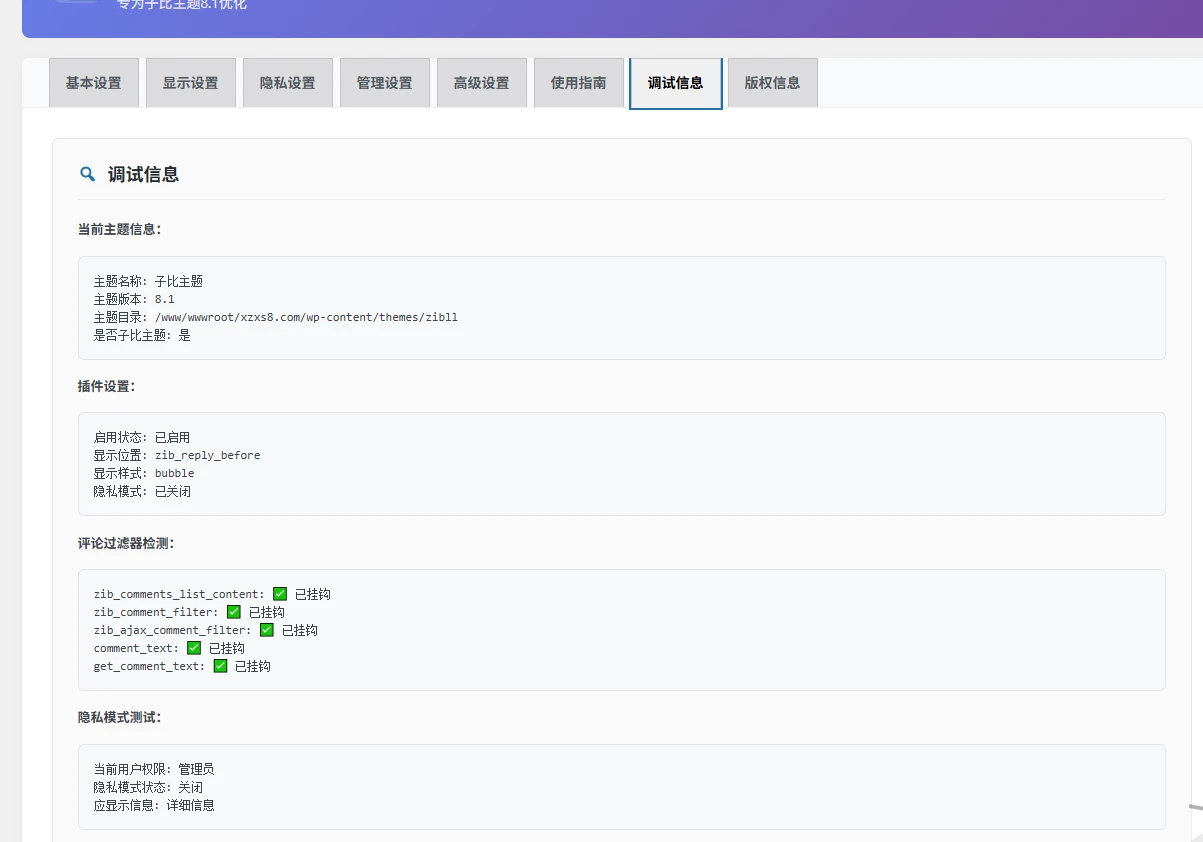Click green checkmark beside get_comment_text
1203x842 pixels.
220,666
